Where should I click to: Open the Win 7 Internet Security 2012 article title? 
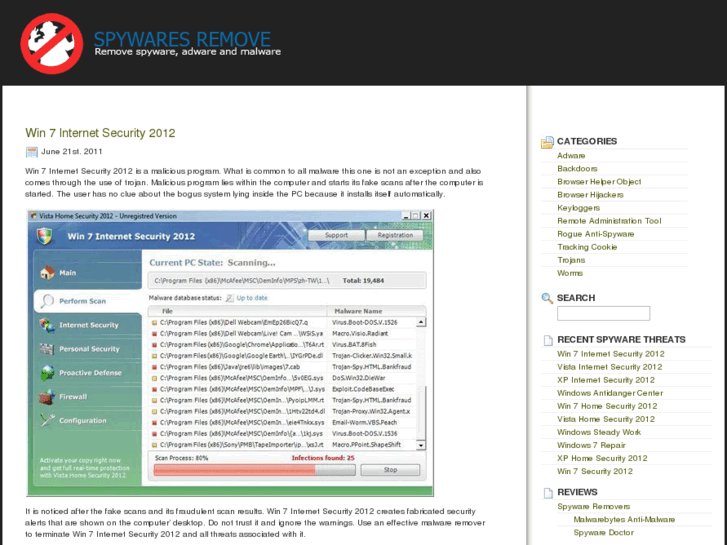(x=100, y=133)
